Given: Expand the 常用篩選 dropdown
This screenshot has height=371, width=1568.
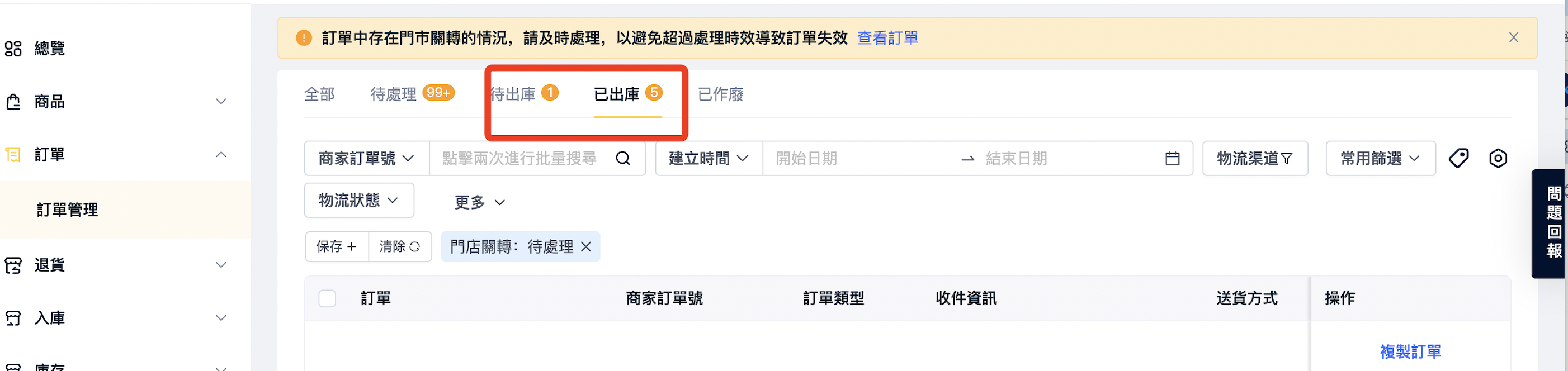Looking at the screenshot, I should pos(1380,159).
